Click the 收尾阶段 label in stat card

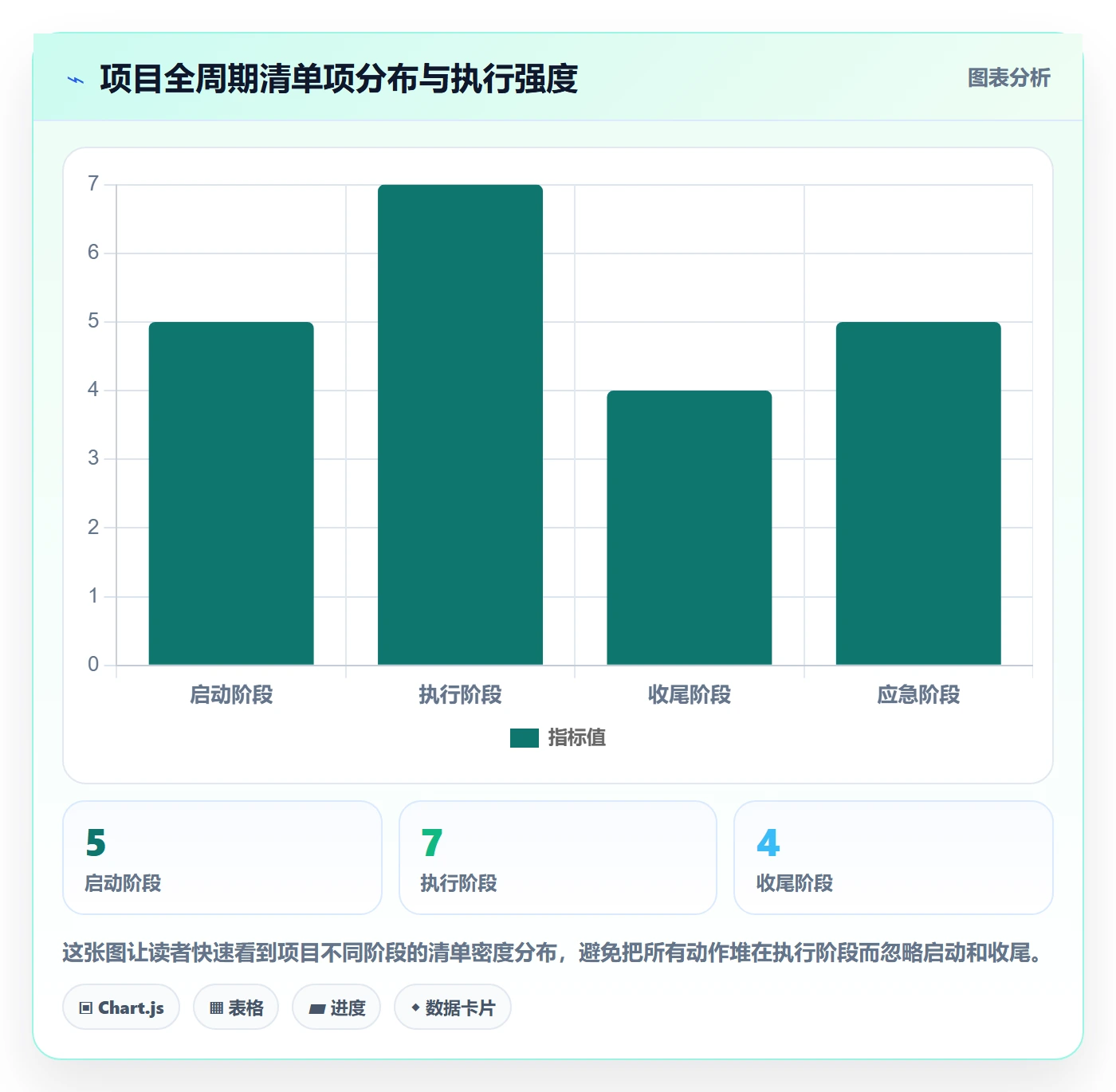pyautogui.click(x=795, y=883)
